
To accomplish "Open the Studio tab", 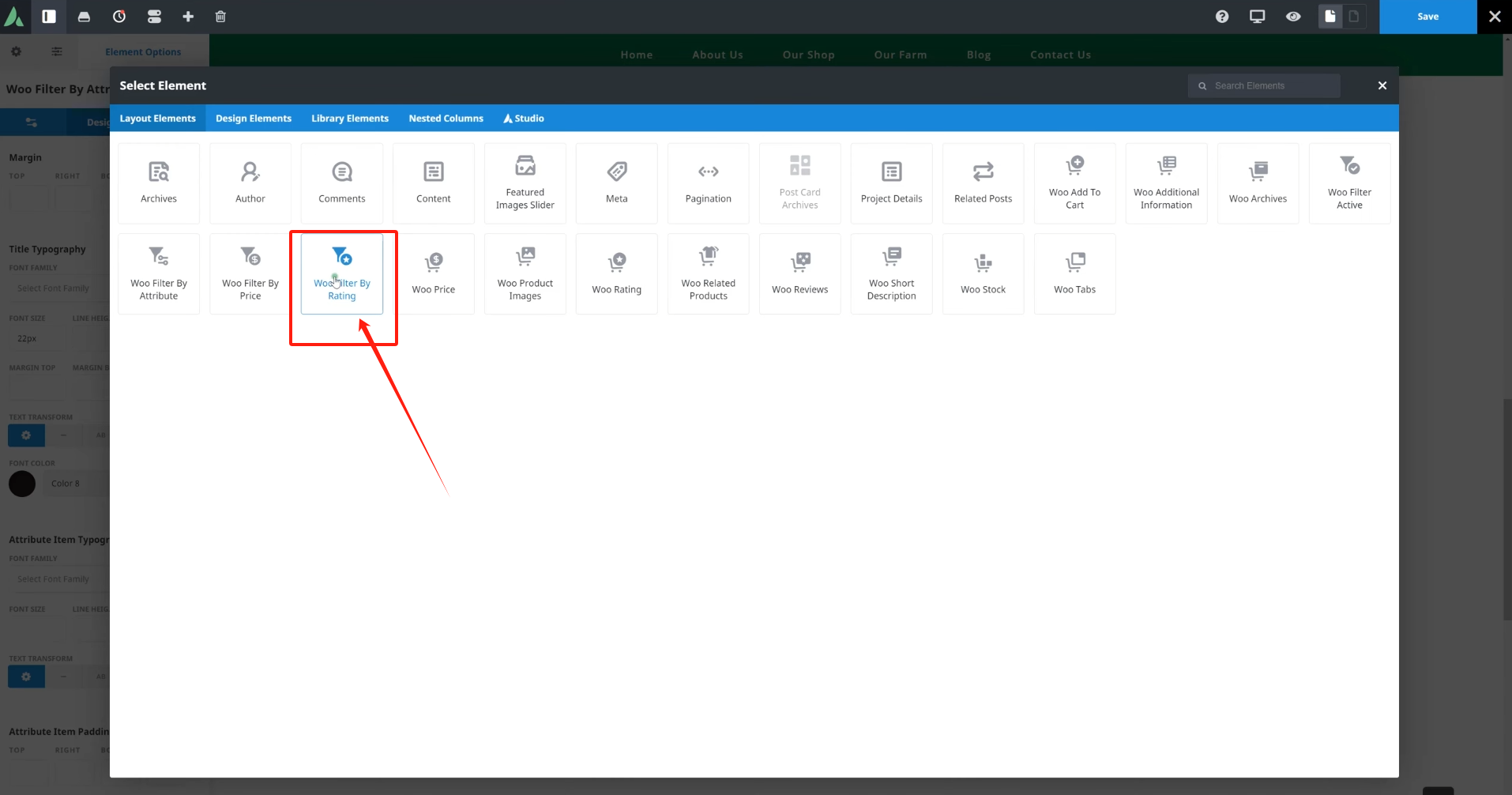I will 524,119.
